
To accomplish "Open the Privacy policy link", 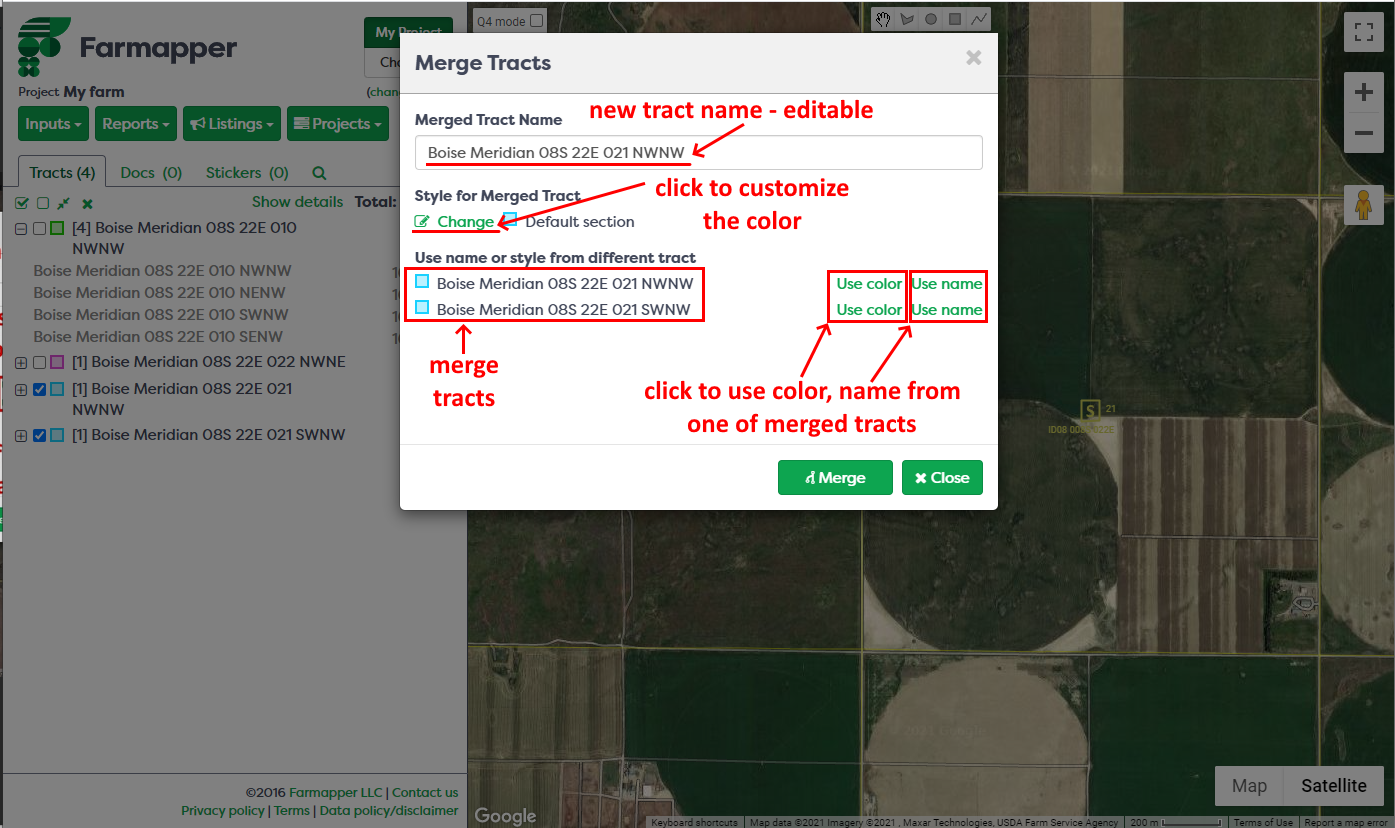I will 223,811.
